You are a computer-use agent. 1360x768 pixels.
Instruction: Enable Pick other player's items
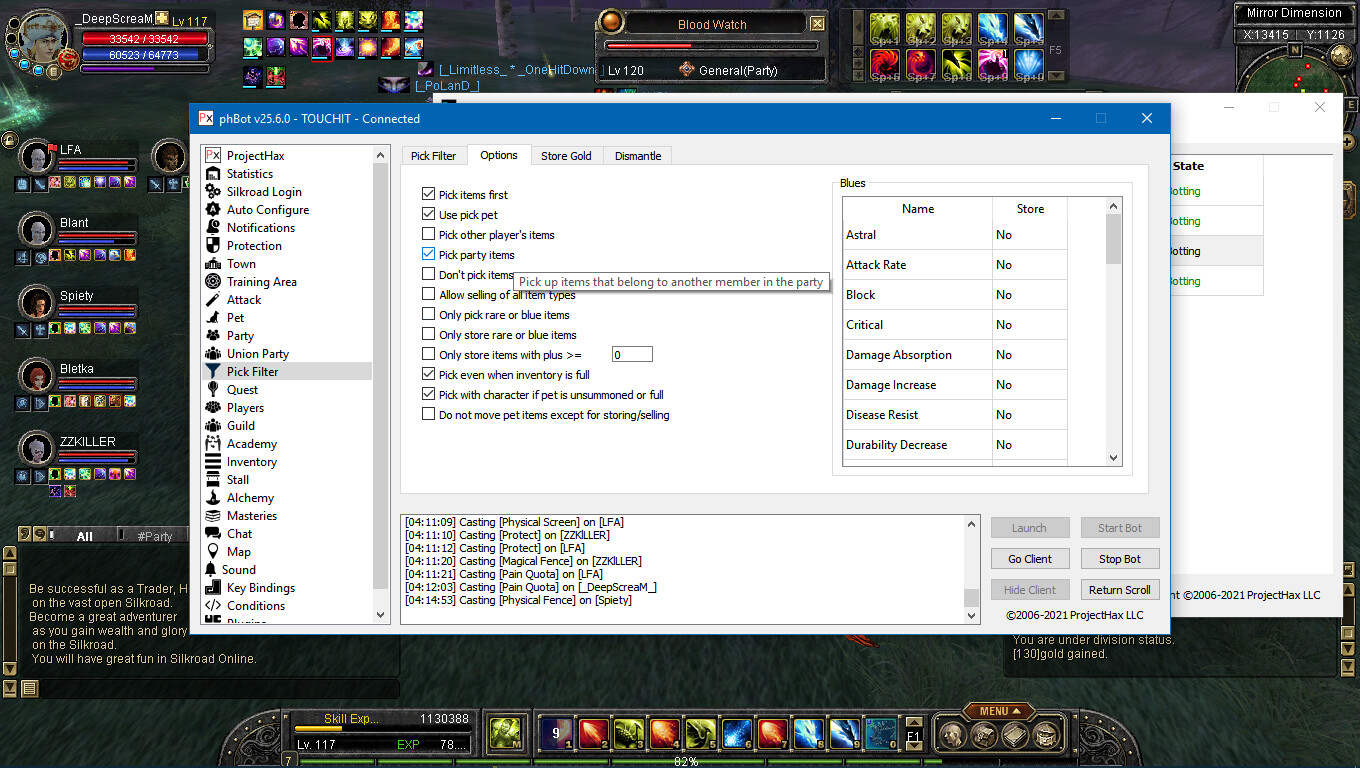[x=429, y=235]
